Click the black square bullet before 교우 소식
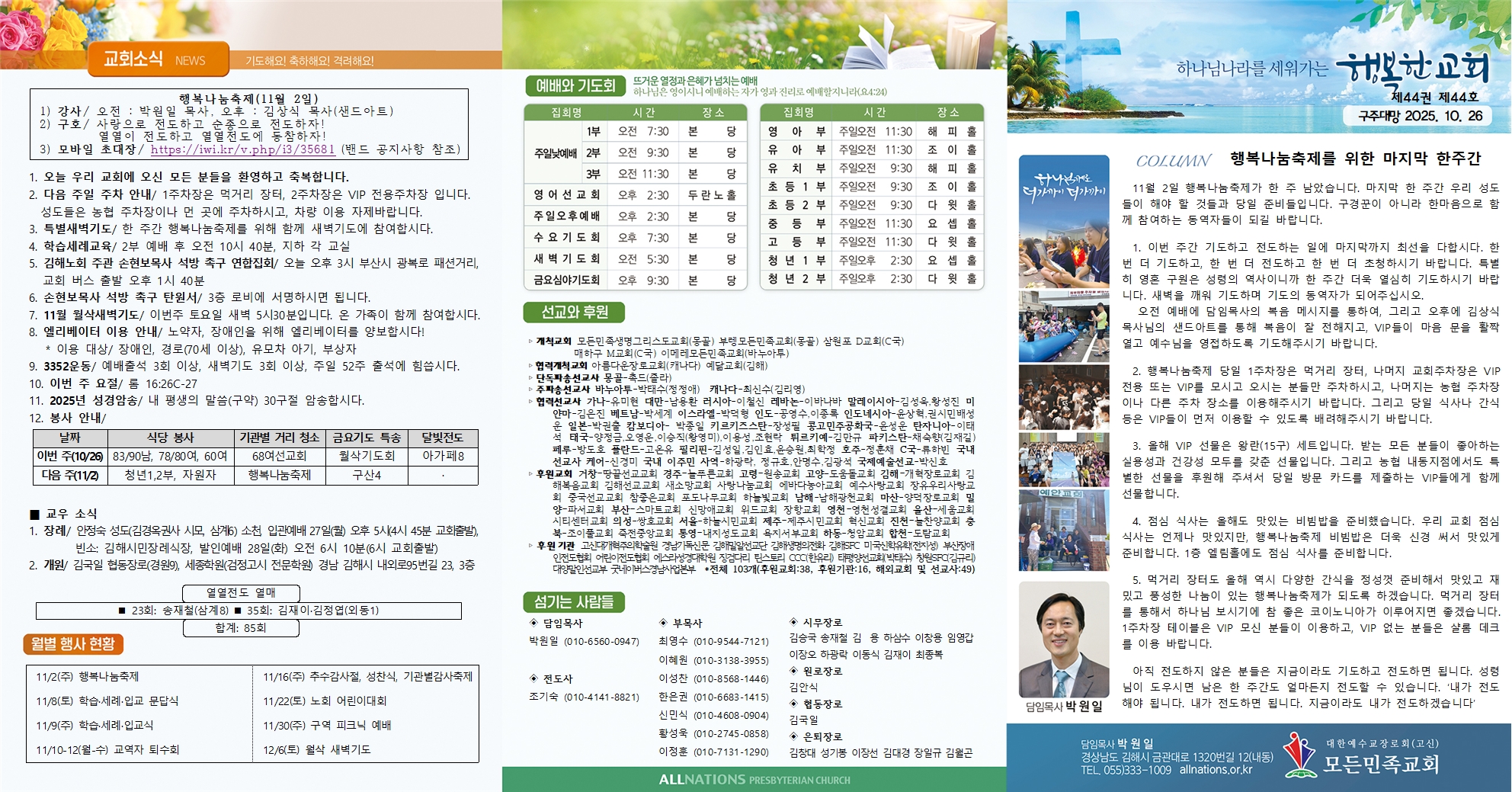Image resolution: width=1512 pixels, height=792 pixels. point(34,514)
